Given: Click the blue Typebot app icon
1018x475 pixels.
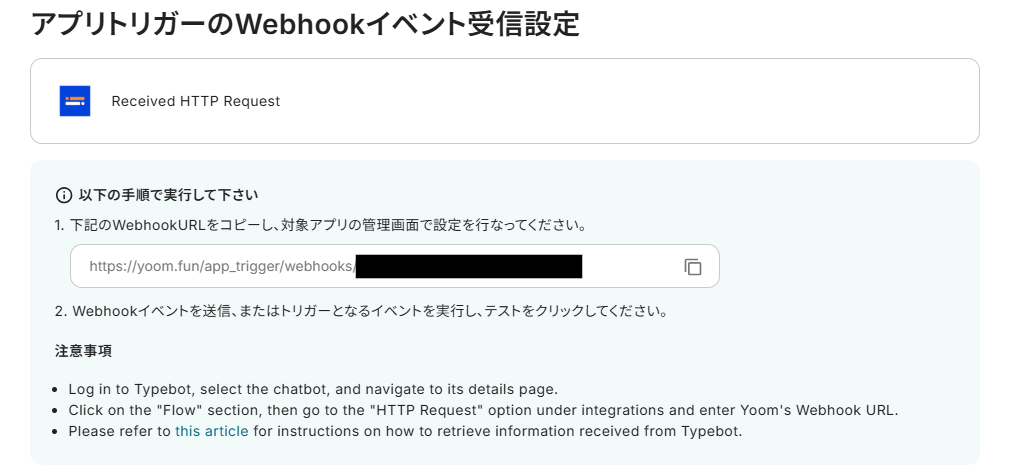Looking at the screenshot, I should [75, 101].
